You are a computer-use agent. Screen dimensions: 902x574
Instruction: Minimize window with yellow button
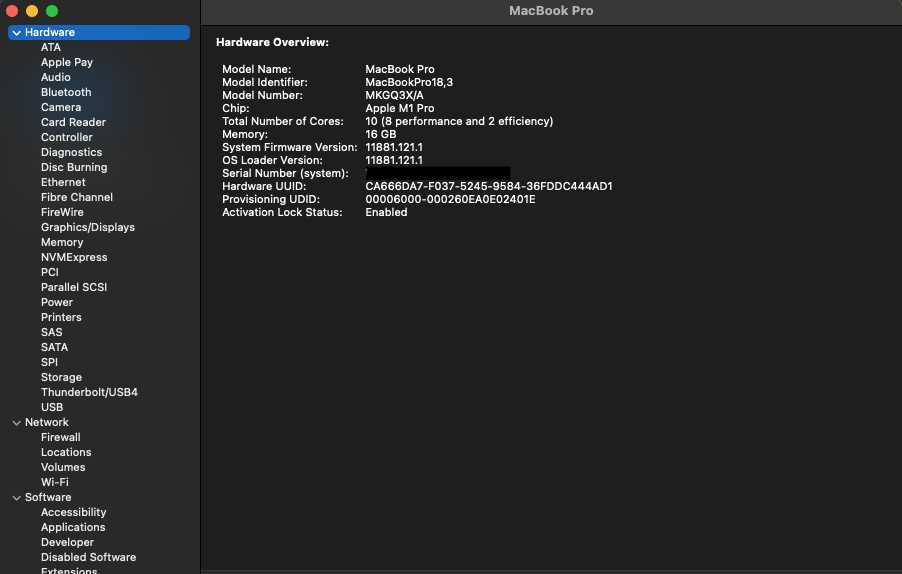[32, 11]
